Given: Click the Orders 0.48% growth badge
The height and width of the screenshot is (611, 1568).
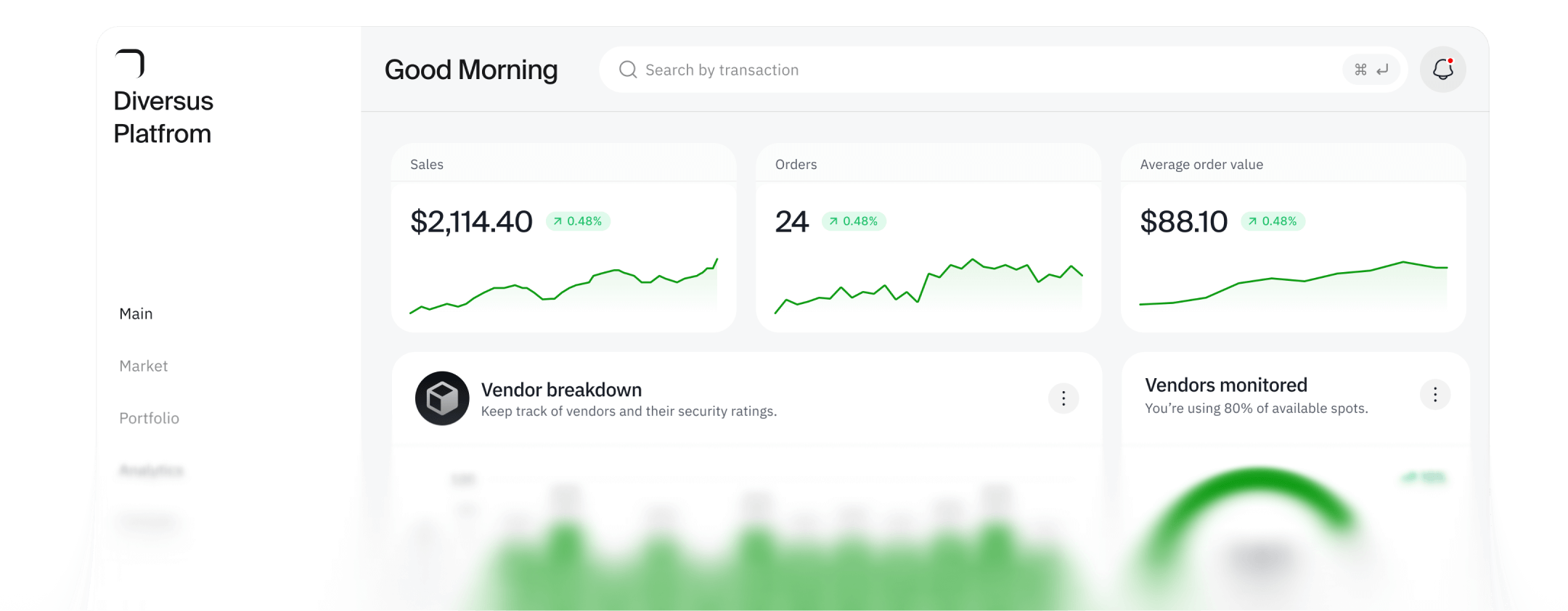Looking at the screenshot, I should [x=854, y=221].
